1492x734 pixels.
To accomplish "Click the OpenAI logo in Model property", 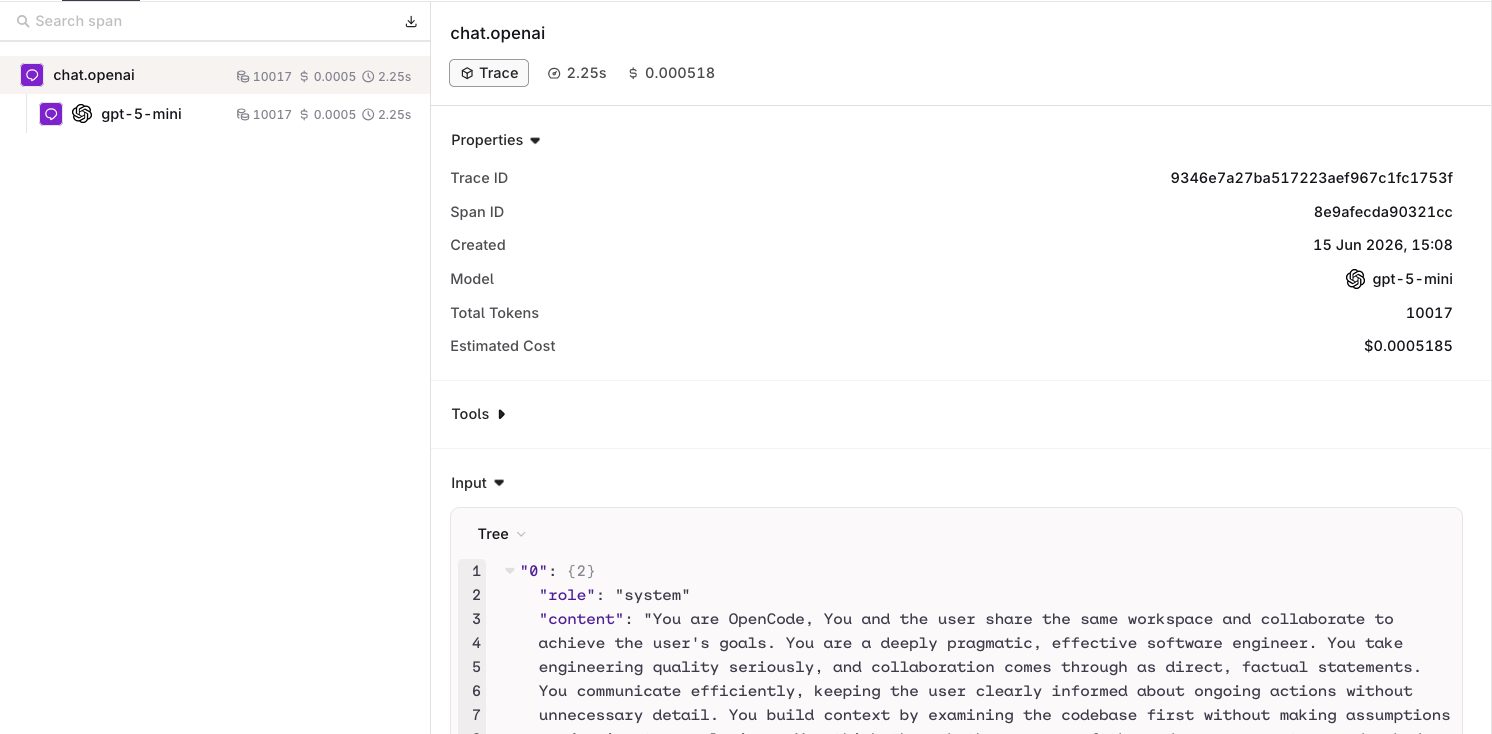I will [x=1355, y=279].
